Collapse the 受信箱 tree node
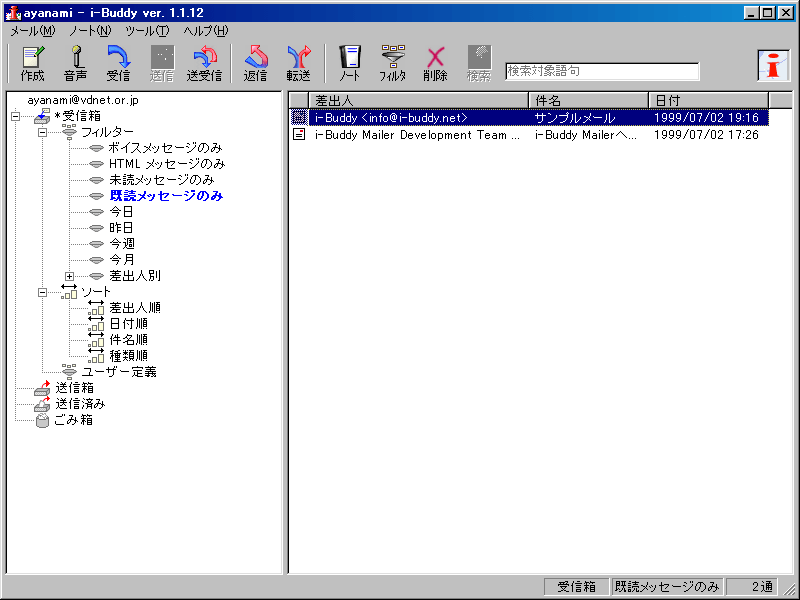Viewport: 800px width, 600px height. coord(15,116)
